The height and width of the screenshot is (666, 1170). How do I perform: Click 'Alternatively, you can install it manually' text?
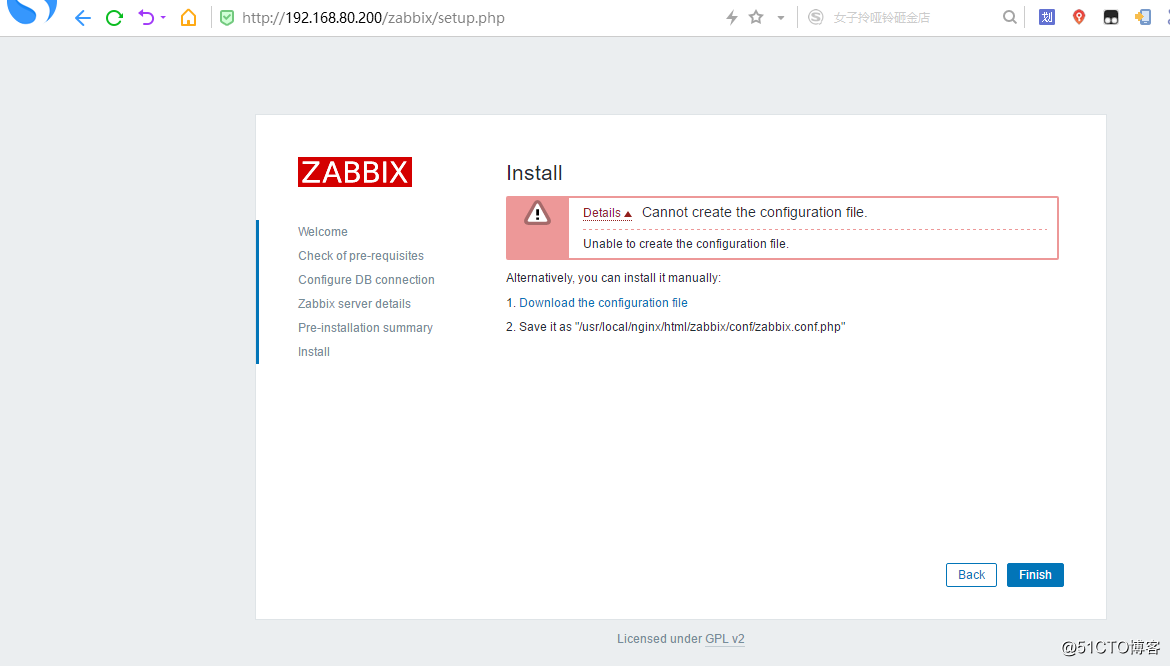coord(613,278)
